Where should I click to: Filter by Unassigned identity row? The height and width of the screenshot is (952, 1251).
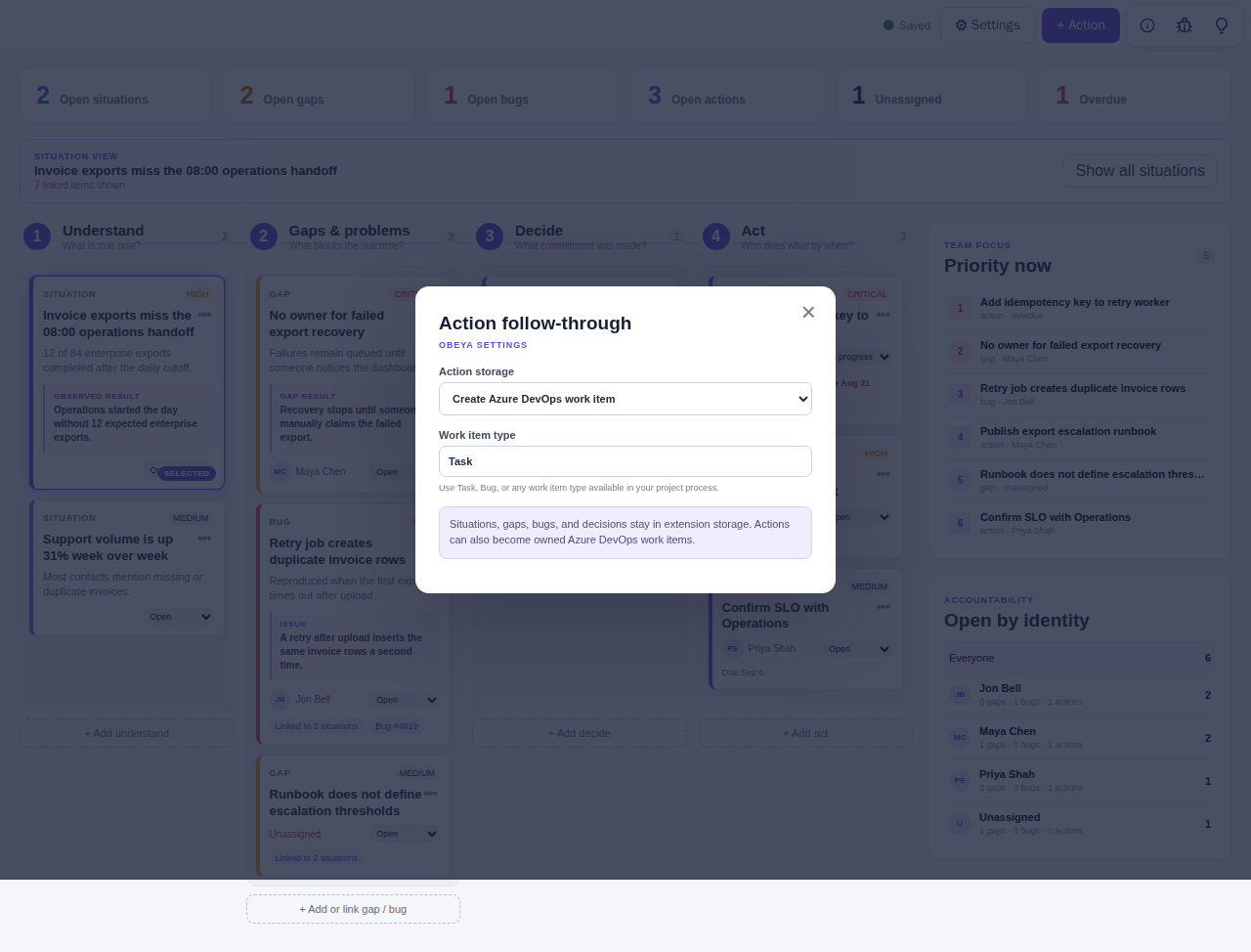(x=1080, y=823)
